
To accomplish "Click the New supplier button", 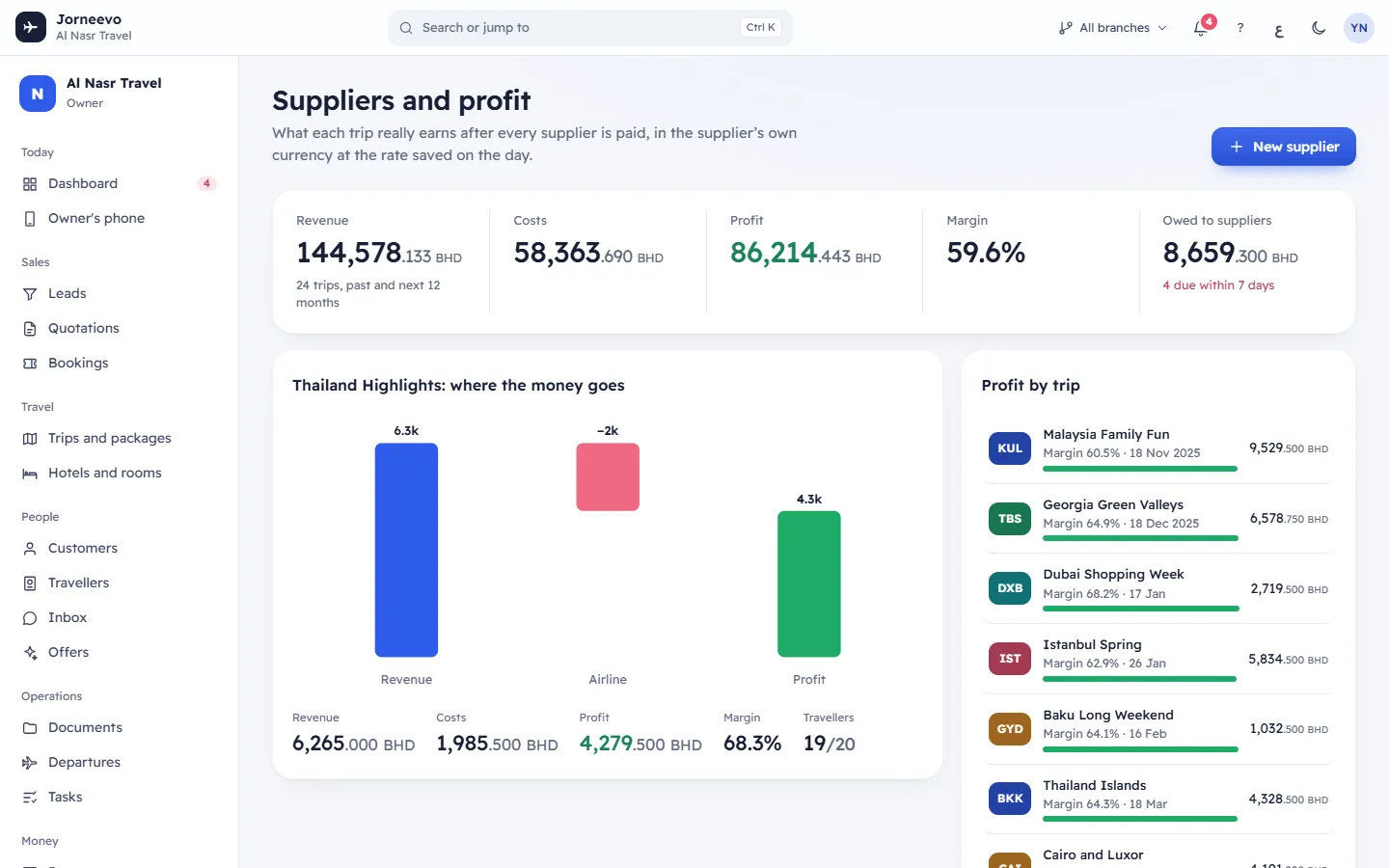I will tap(1284, 147).
